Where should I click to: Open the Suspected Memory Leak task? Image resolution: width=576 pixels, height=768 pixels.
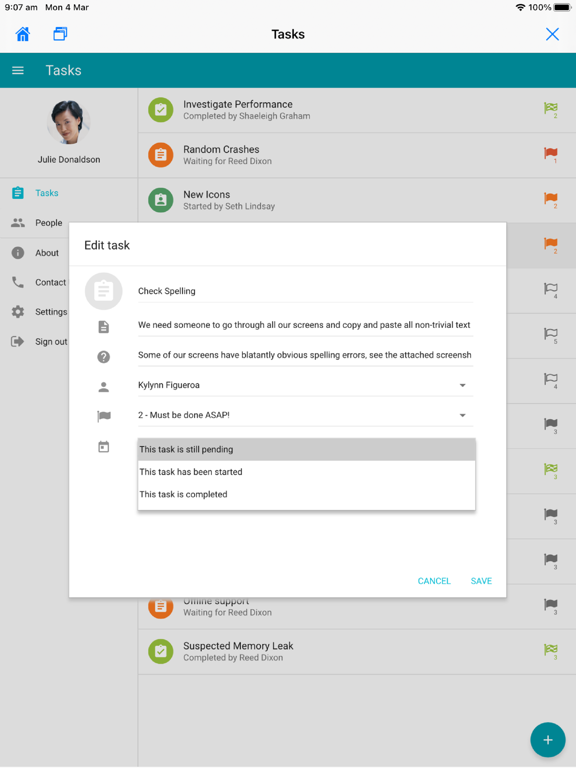pos(357,651)
